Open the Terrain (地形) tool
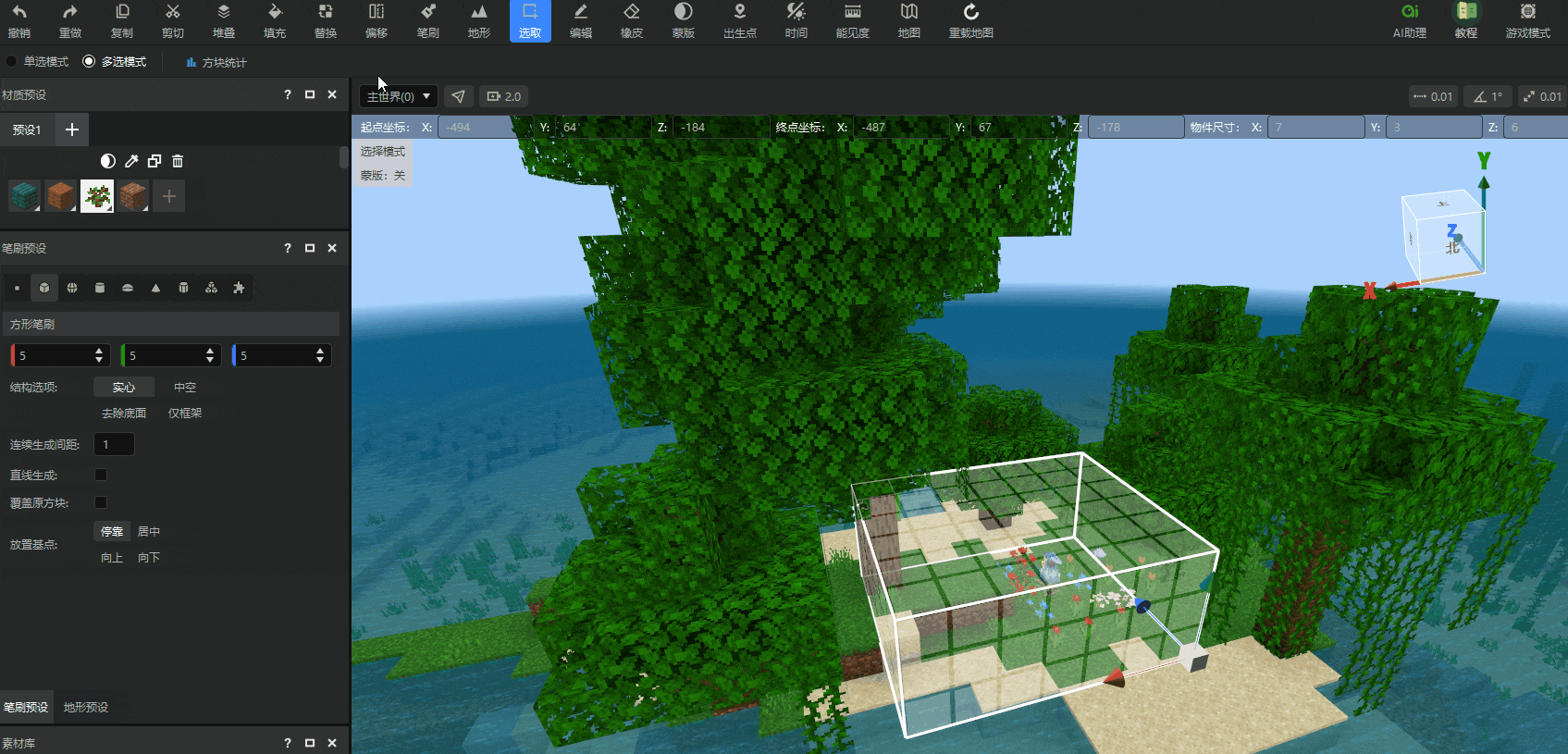This screenshot has height=754, width=1568. tap(479, 20)
